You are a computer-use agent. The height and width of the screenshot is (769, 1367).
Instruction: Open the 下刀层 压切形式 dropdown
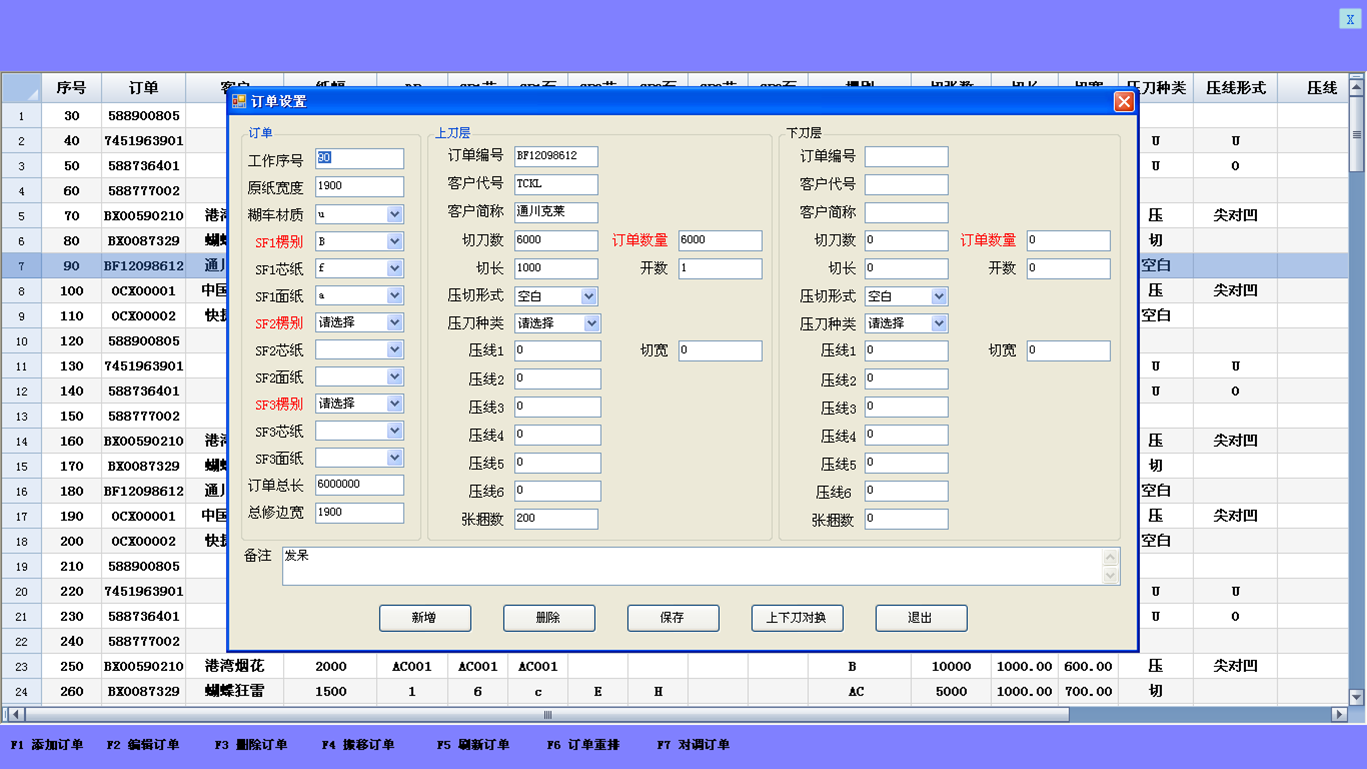pos(939,296)
